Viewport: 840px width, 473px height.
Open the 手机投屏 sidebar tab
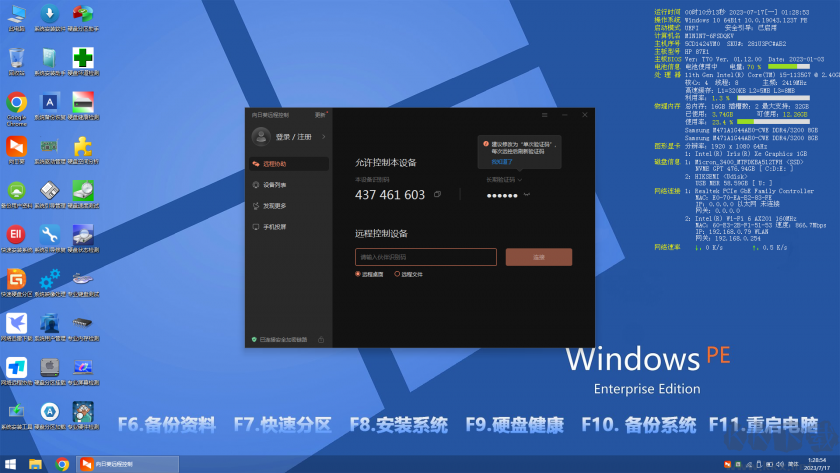pyautogui.click(x=289, y=227)
